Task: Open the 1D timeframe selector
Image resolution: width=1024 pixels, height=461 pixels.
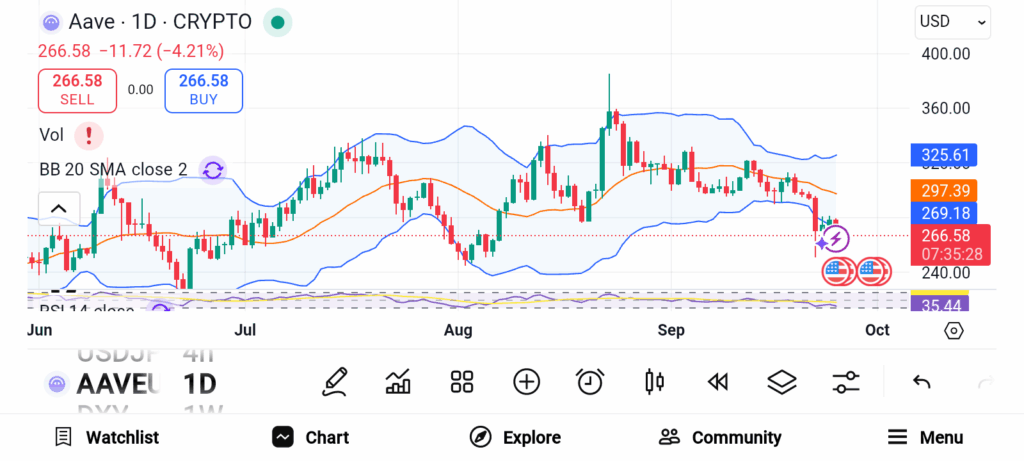Action: [x=199, y=383]
